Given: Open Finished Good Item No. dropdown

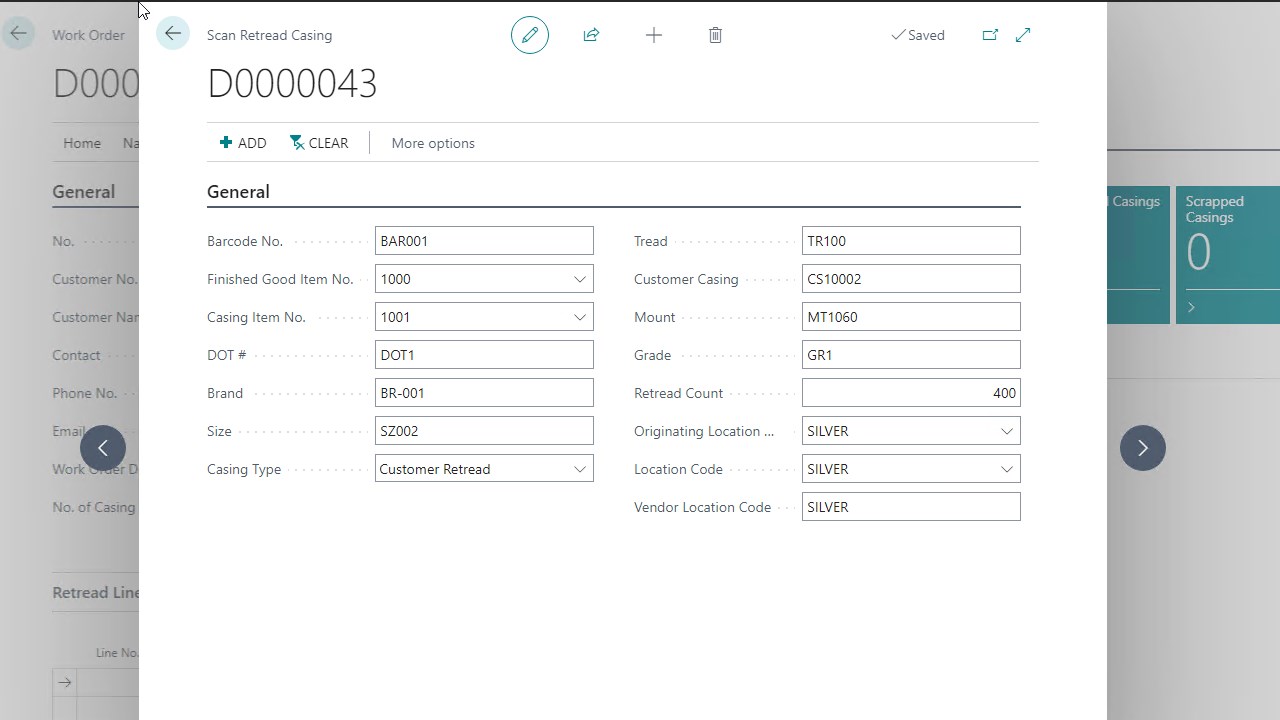Looking at the screenshot, I should point(579,279).
